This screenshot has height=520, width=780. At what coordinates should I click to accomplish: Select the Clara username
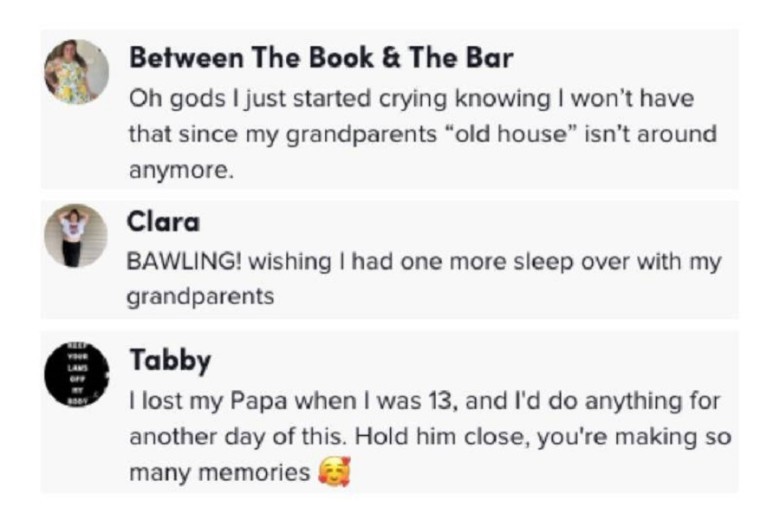click(x=163, y=221)
